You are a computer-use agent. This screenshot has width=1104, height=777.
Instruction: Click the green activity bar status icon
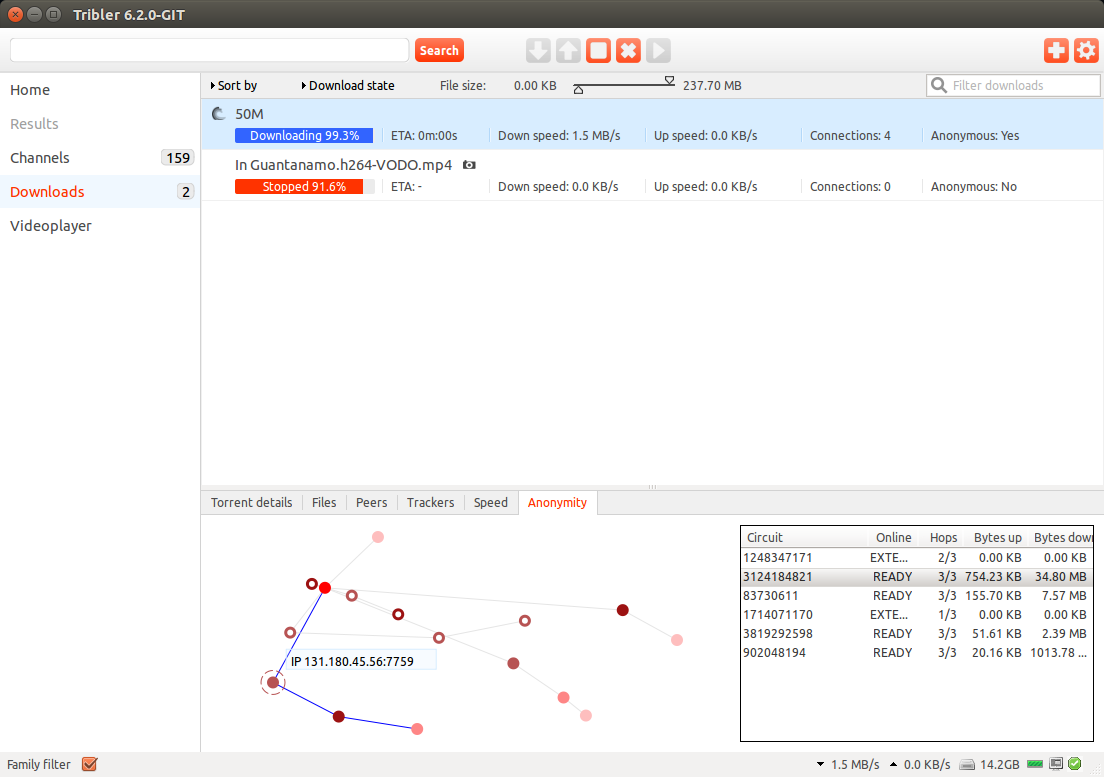point(1035,764)
